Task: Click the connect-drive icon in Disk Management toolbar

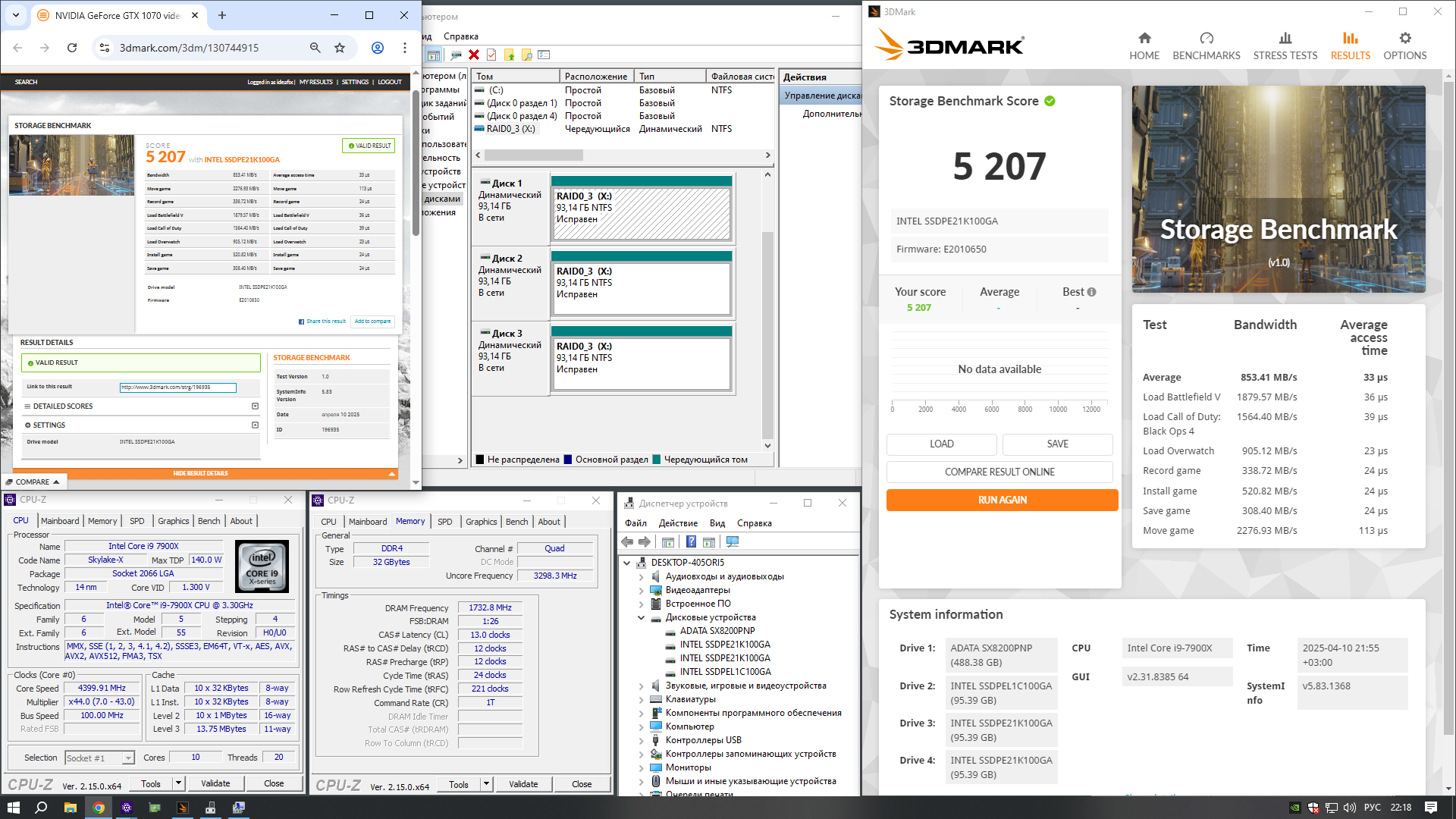Action: click(456, 55)
